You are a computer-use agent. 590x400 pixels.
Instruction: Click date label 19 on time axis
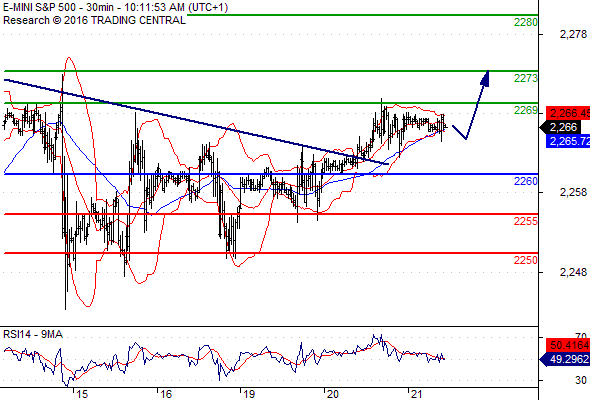coord(249,394)
